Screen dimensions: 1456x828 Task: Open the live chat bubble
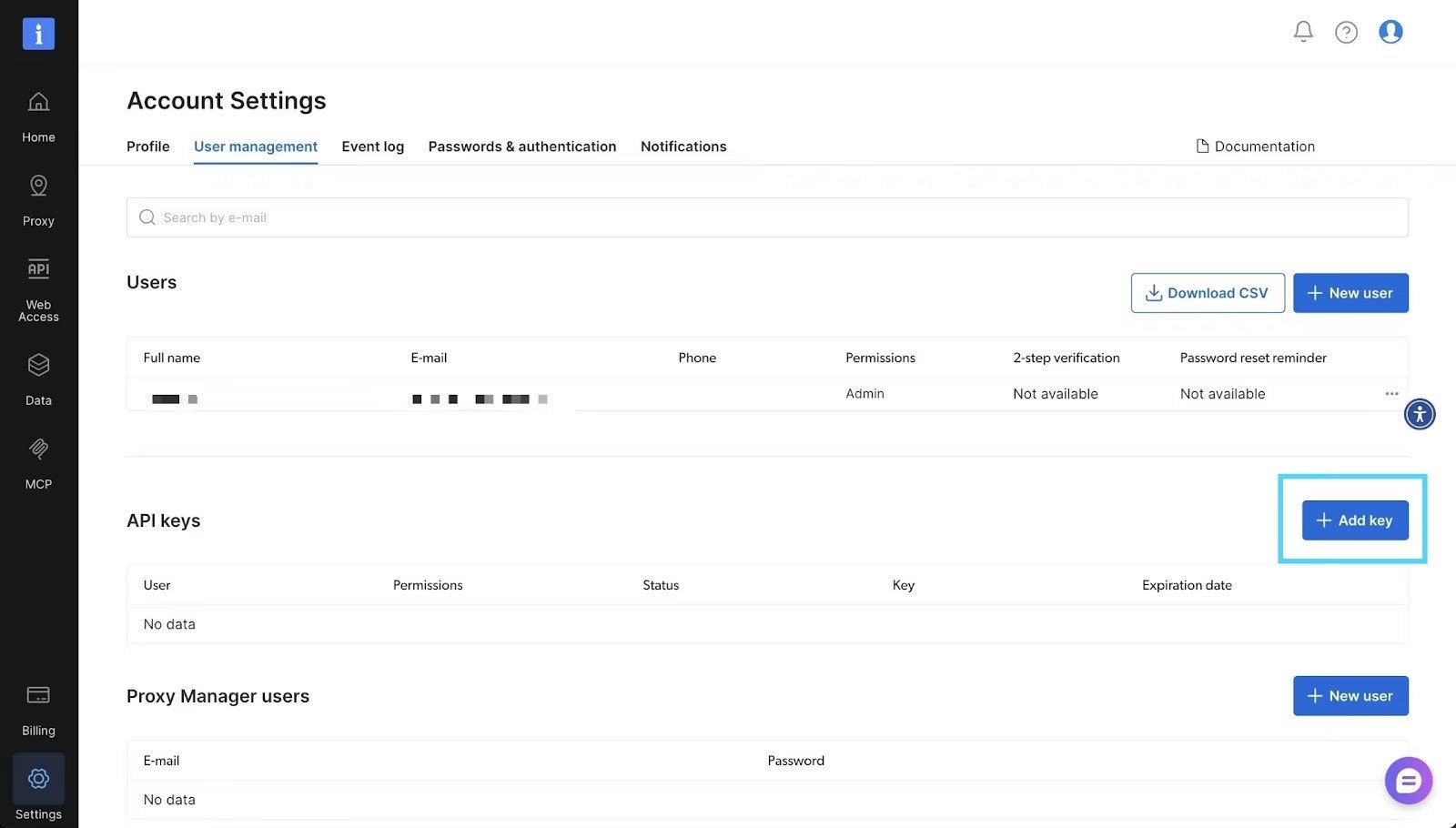[x=1409, y=781]
